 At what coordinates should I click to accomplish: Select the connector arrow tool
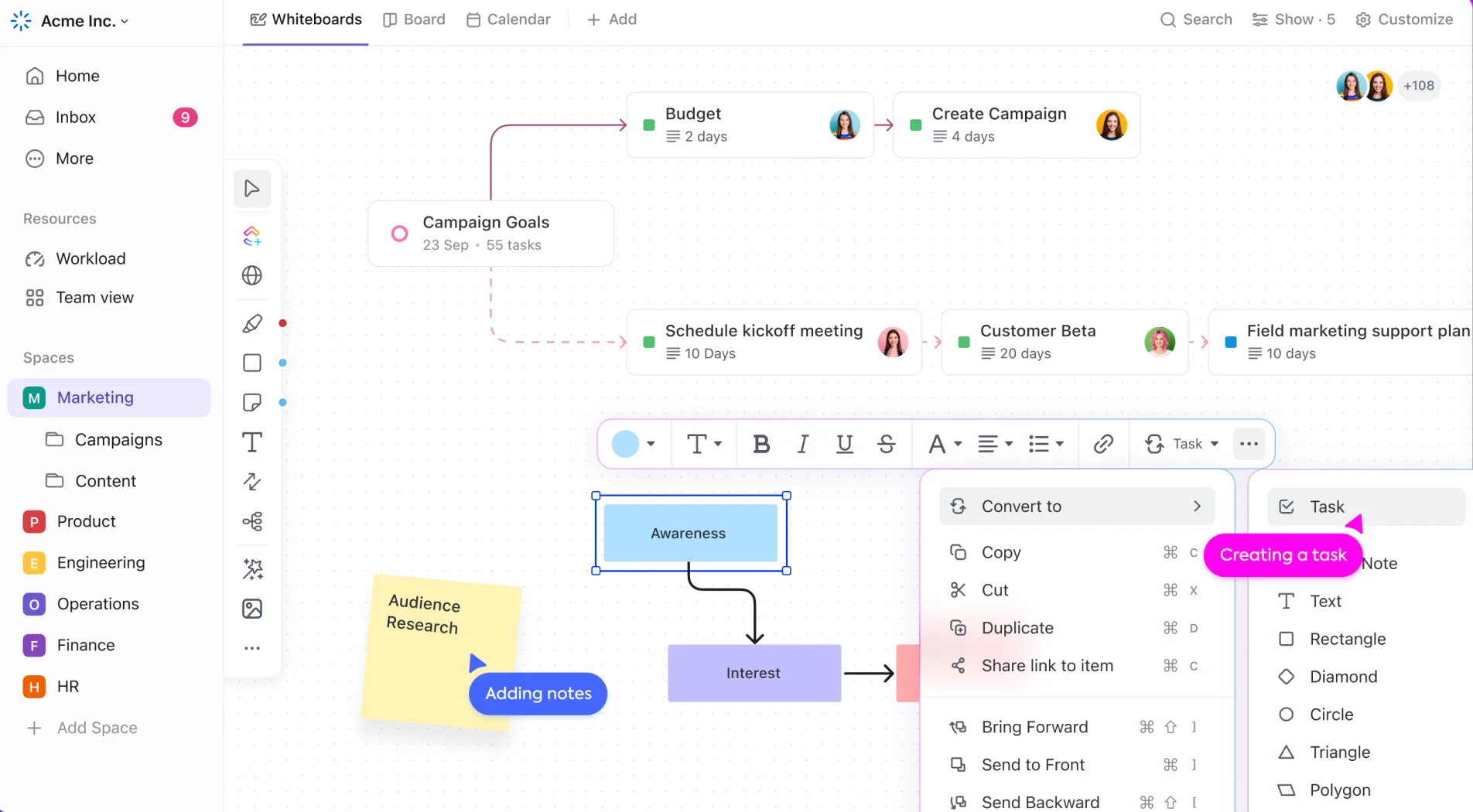pyautogui.click(x=252, y=482)
